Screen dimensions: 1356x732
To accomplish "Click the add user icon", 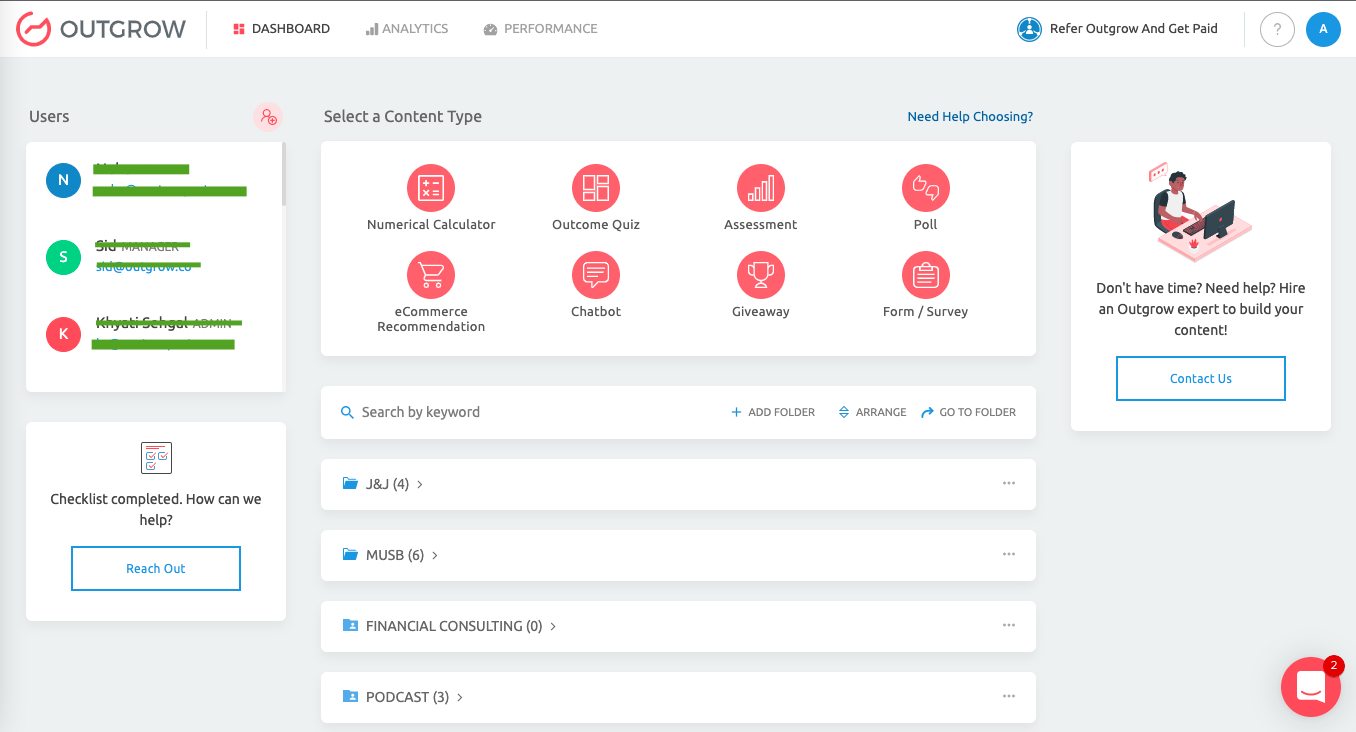I will 268,117.
